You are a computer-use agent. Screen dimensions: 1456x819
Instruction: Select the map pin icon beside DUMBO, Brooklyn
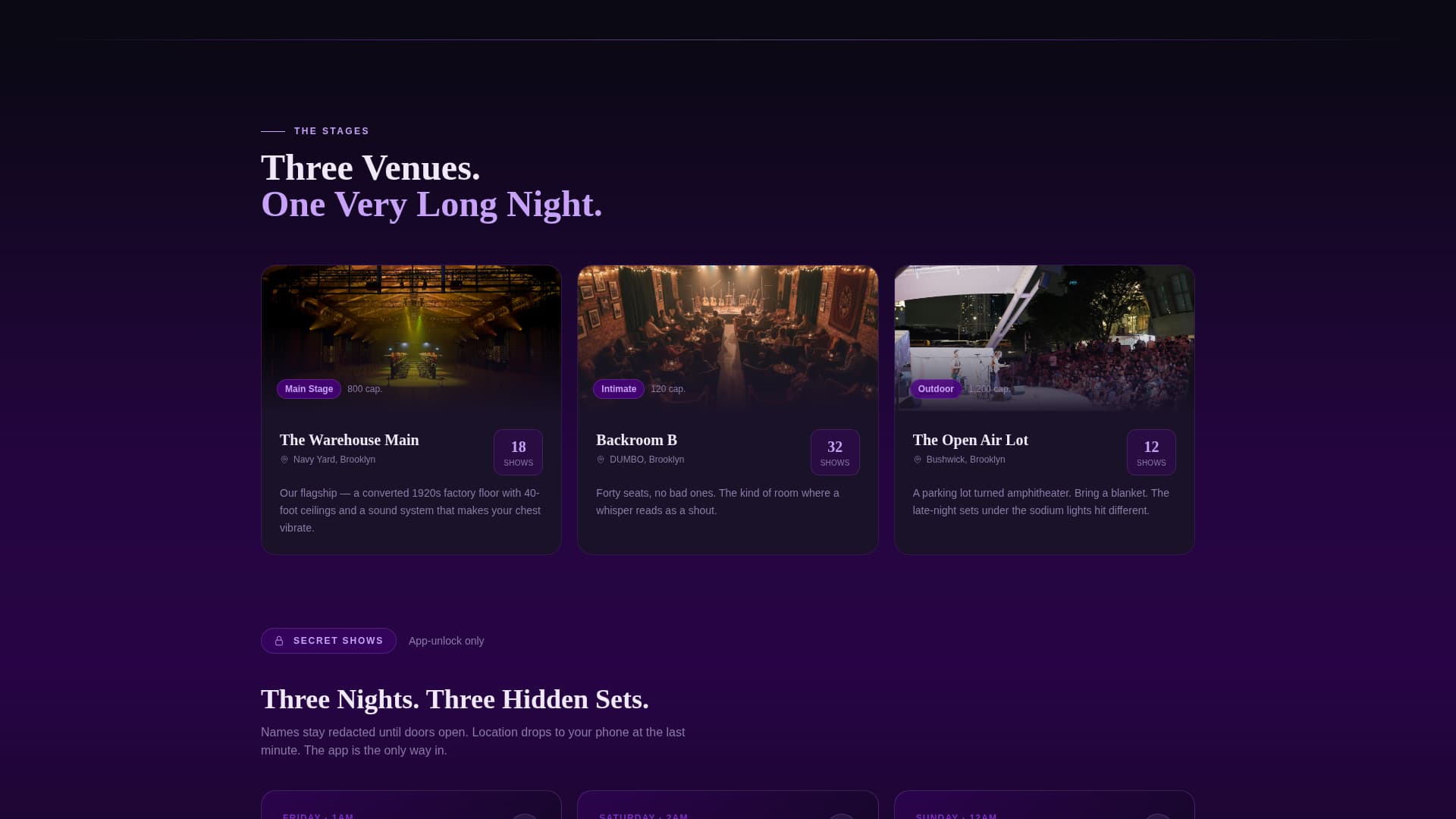[601, 459]
